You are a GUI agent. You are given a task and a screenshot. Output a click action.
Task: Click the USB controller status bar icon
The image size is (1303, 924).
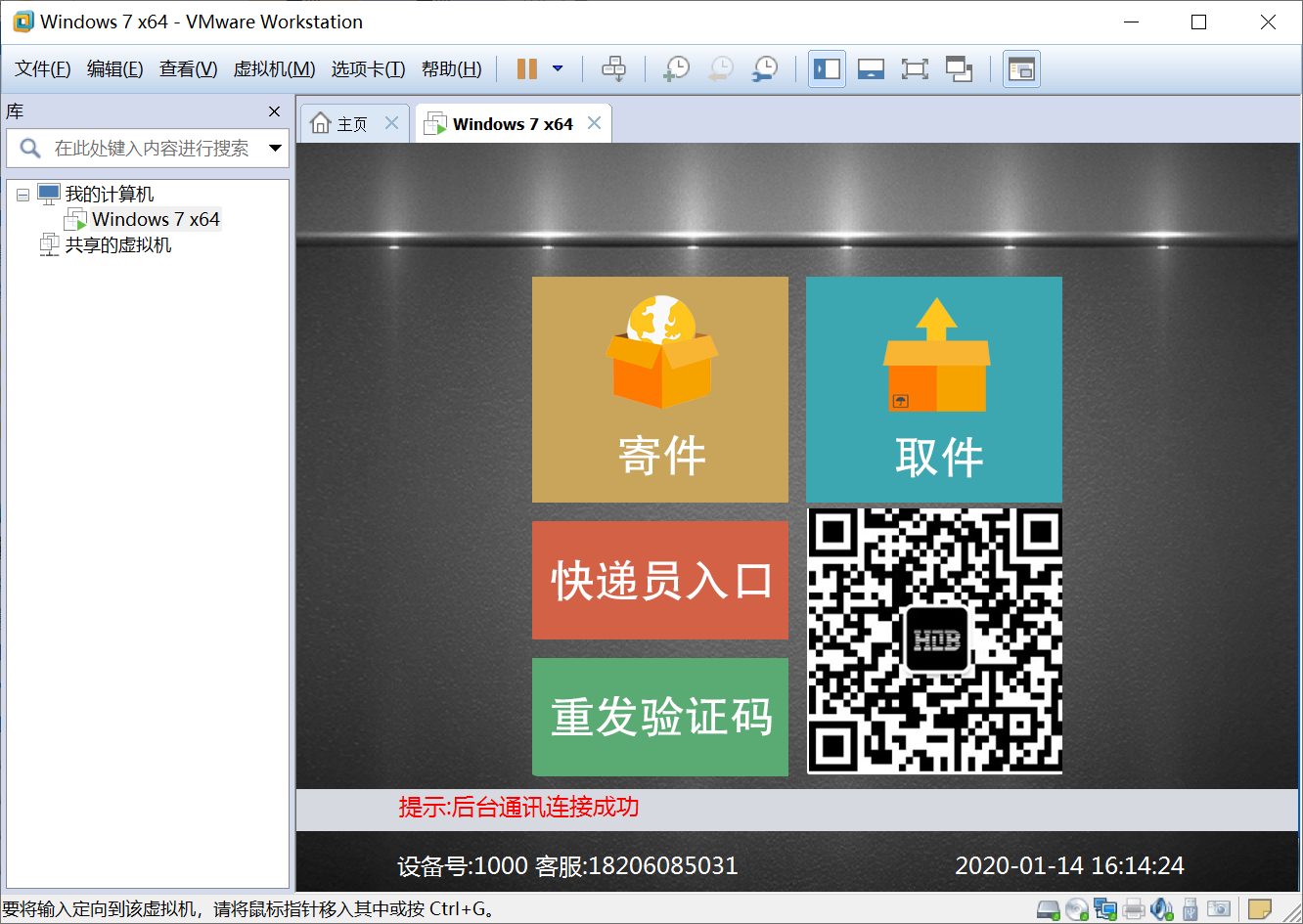[x=1191, y=910]
